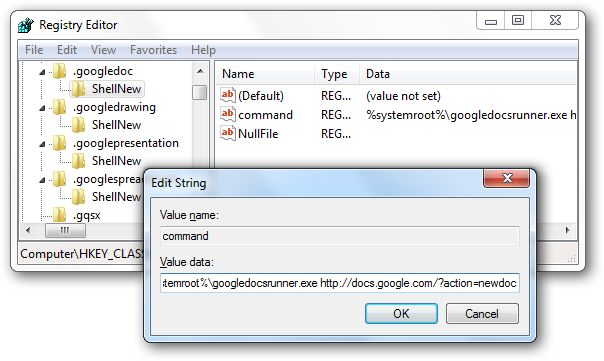The width and height of the screenshot is (604, 361).
Task: Click the Value name field showing command
Action: tap(340, 236)
